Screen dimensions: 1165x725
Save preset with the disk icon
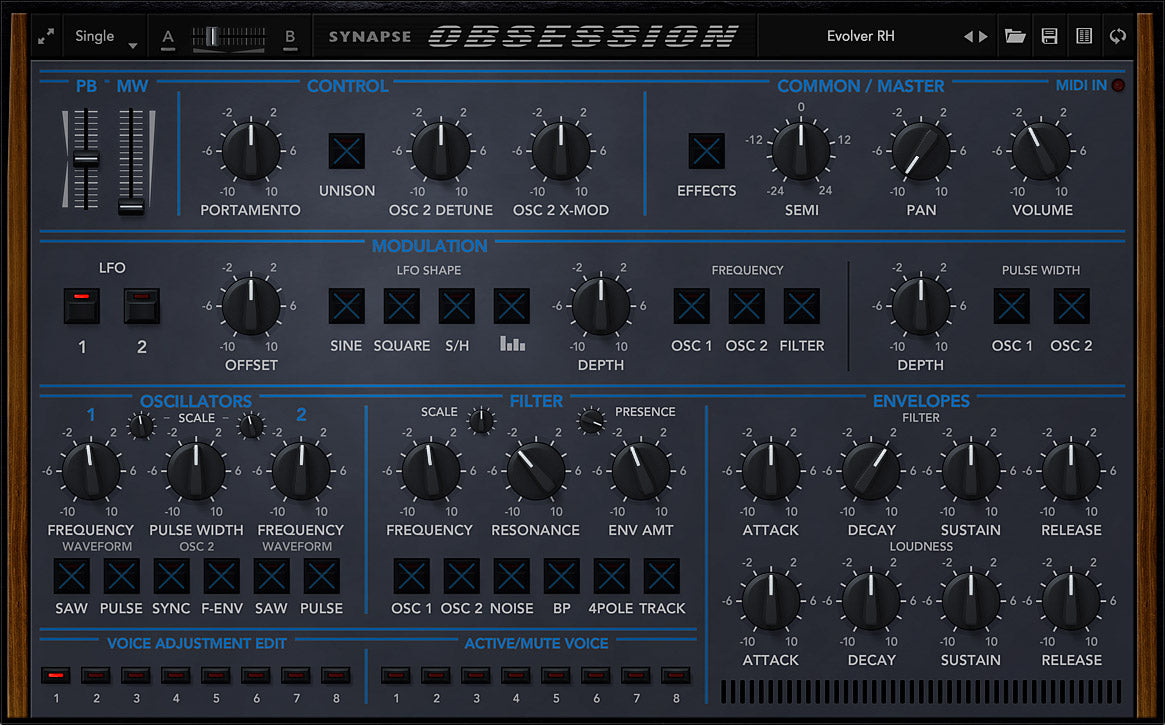(1049, 36)
